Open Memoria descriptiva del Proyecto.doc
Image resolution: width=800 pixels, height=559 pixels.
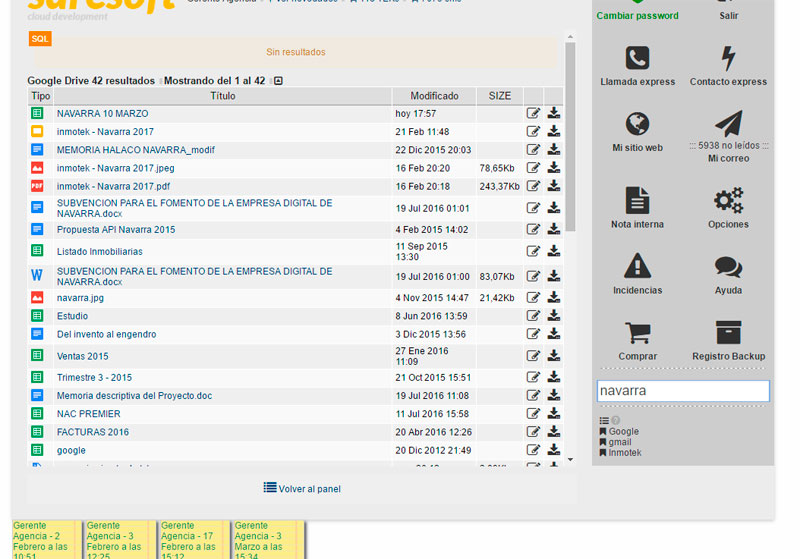pos(134,396)
